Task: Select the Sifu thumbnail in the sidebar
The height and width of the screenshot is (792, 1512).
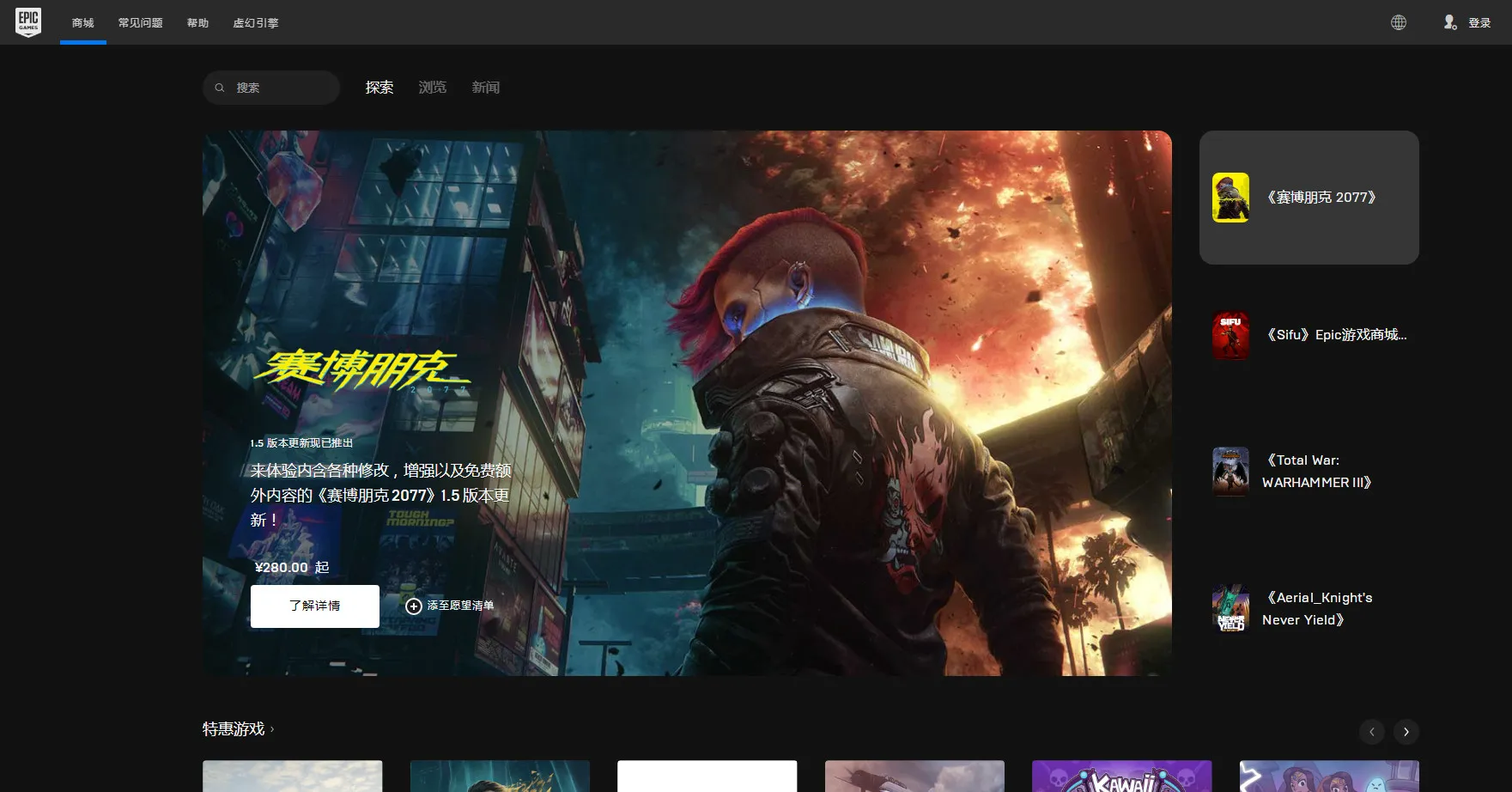Action: click(1230, 335)
